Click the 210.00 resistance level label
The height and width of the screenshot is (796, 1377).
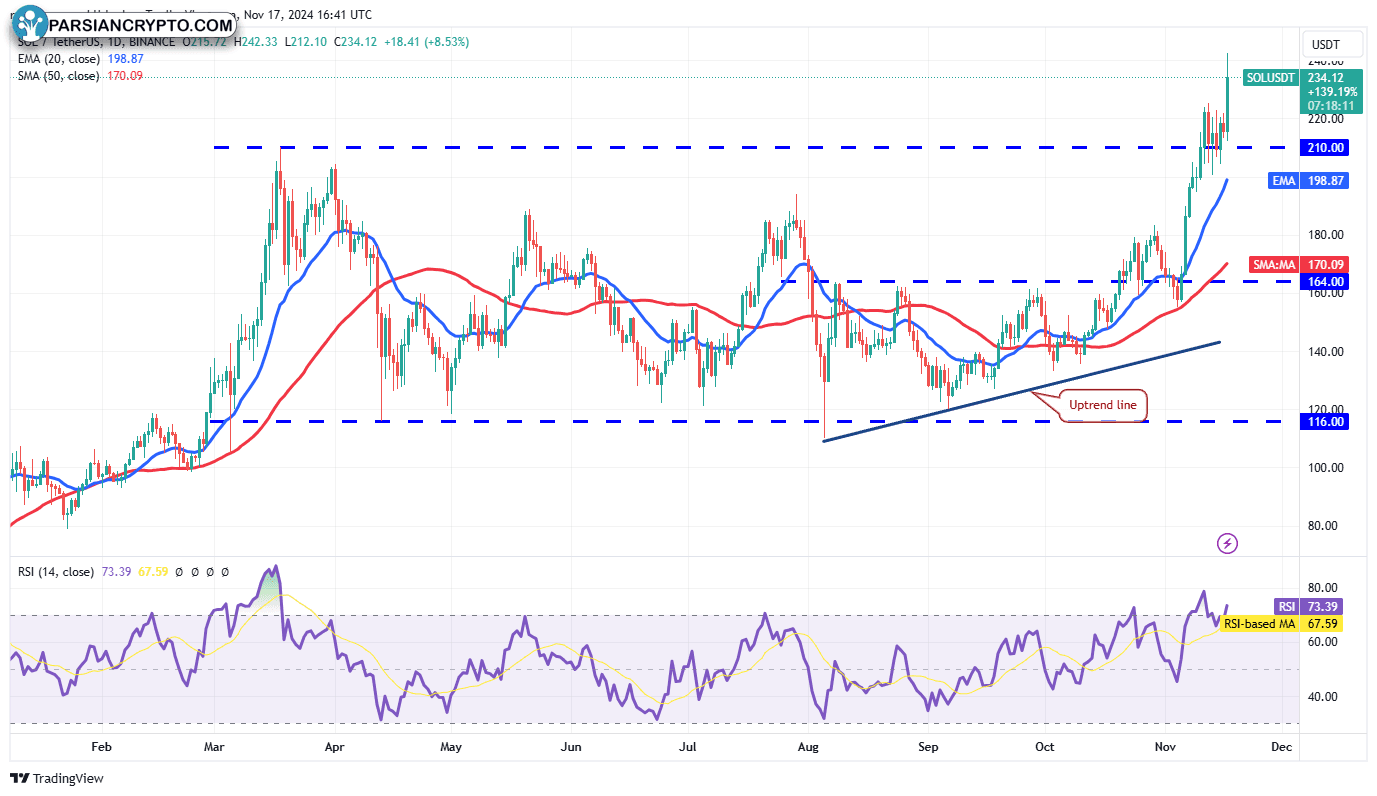click(x=1326, y=148)
